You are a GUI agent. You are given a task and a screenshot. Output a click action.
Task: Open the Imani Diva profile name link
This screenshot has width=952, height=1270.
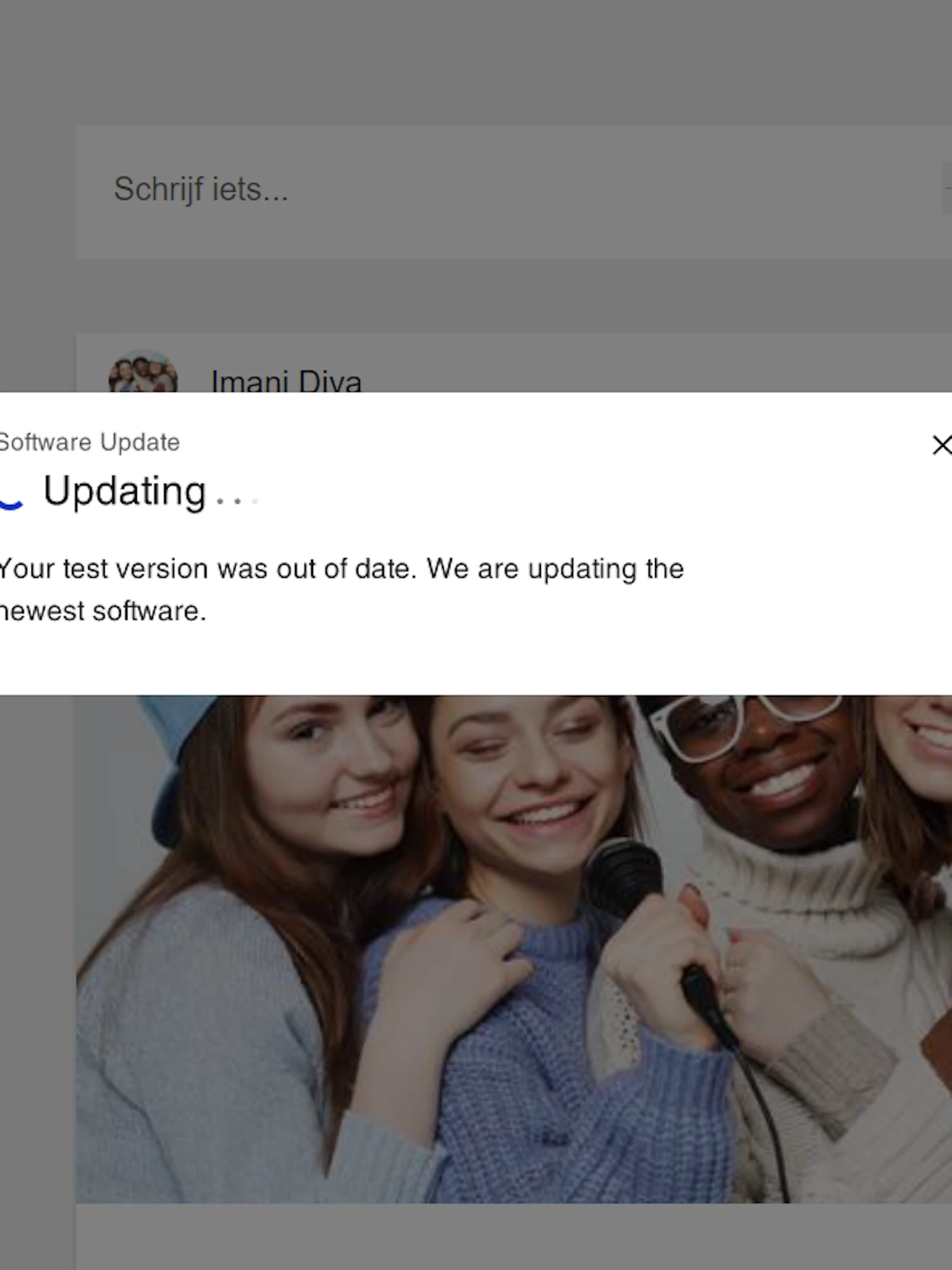[286, 380]
